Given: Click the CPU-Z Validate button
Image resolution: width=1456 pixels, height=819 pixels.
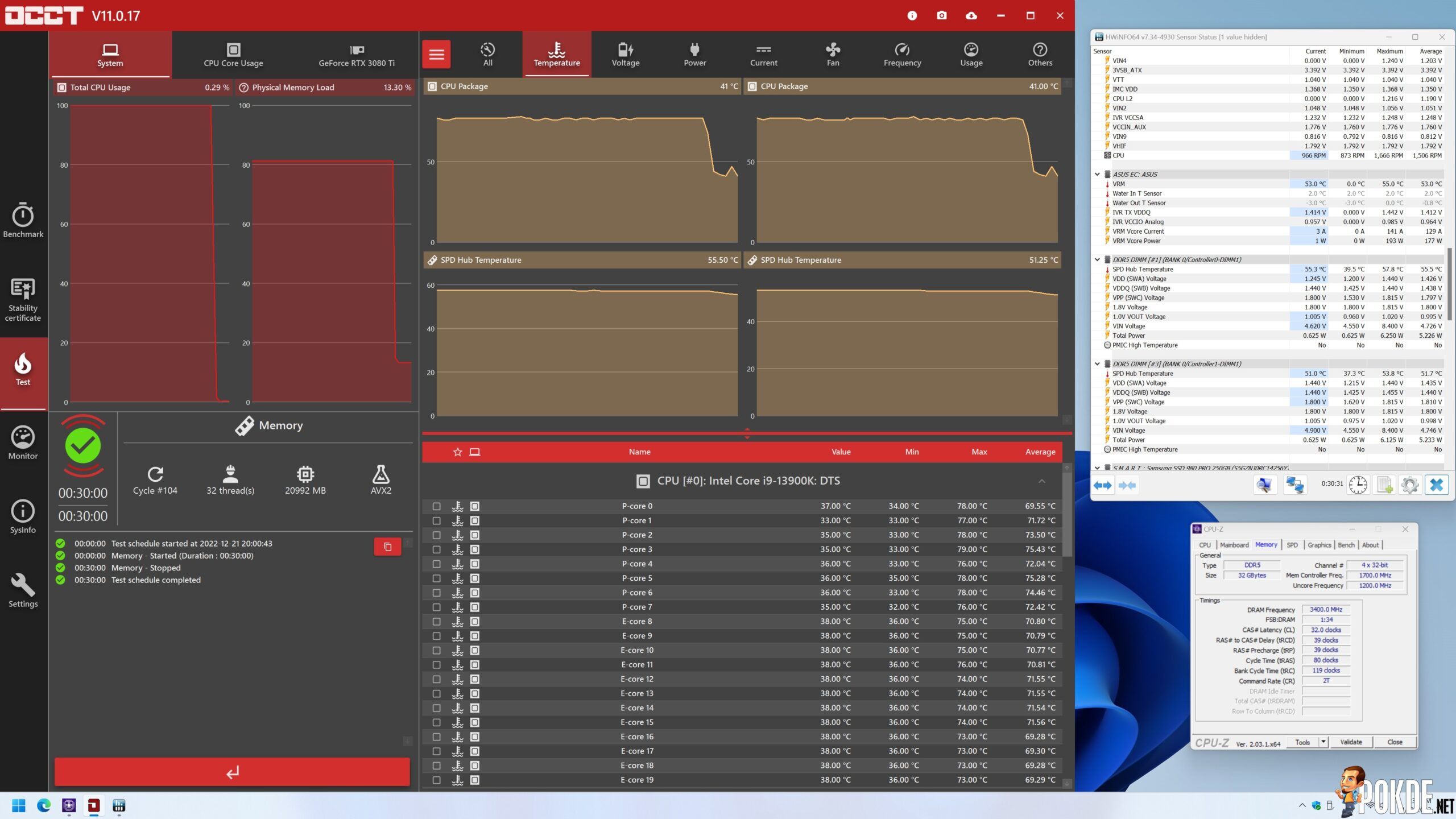Looking at the screenshot, I should click(1351, 742).
